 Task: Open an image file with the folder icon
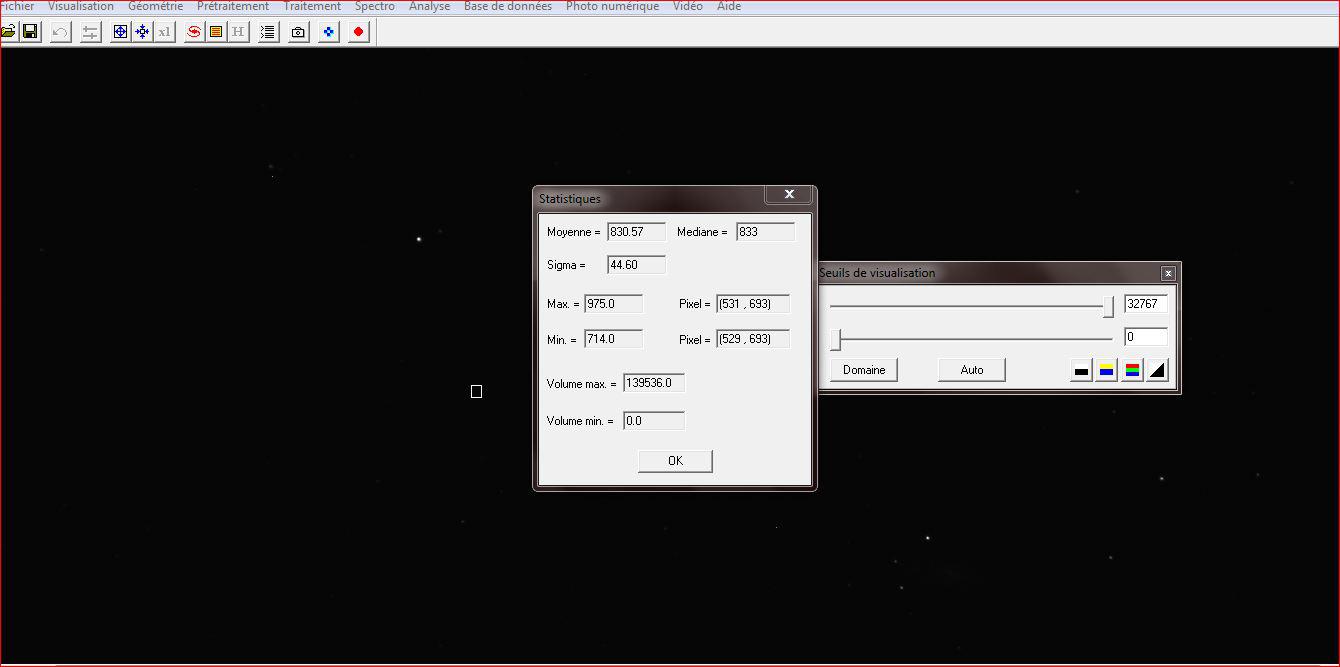7,32
